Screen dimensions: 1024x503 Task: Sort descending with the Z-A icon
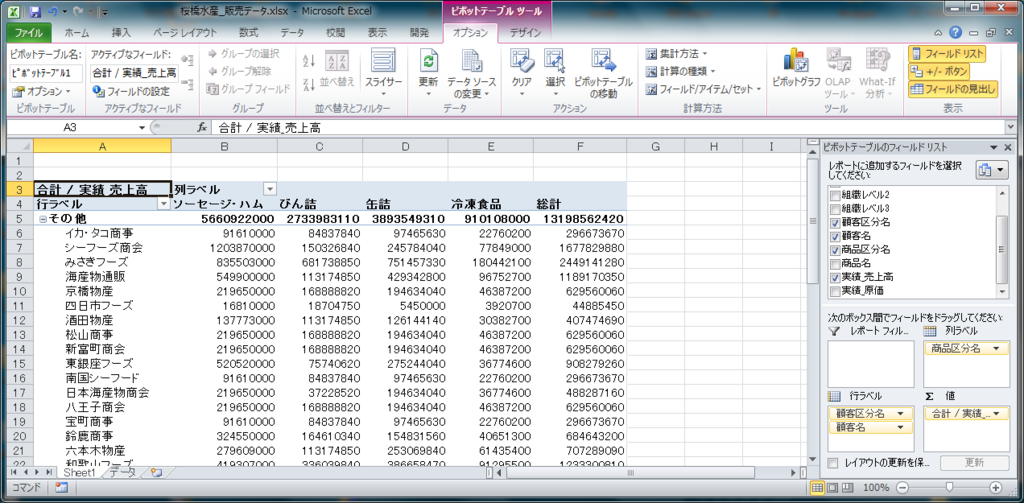coord(310,84)
